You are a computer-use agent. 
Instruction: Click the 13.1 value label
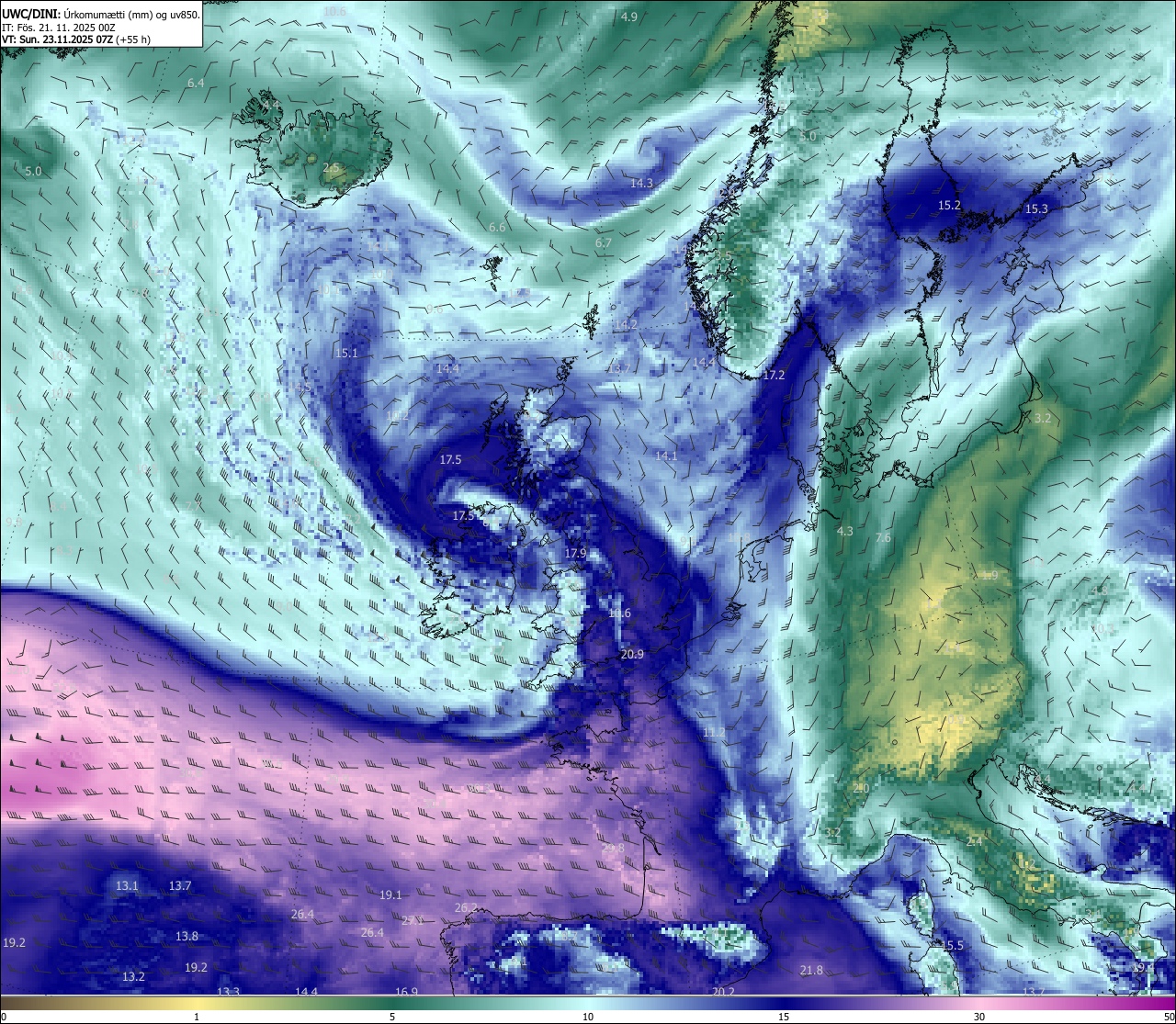pos(127,885)
